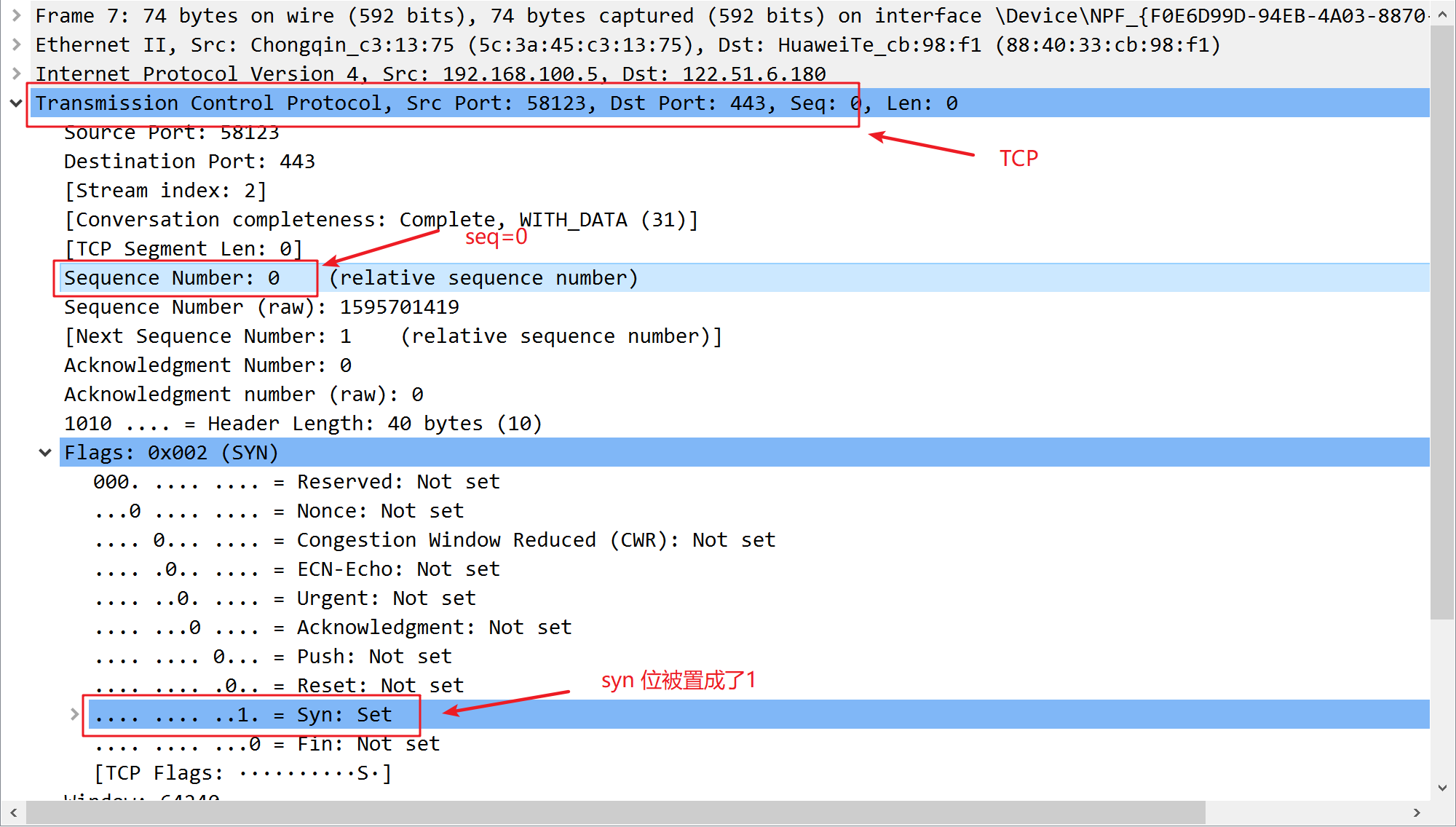This screenshot has width=1456, height=827.
Task: Click the vertical scrollbar down arrow
Action: [1442, 788]
